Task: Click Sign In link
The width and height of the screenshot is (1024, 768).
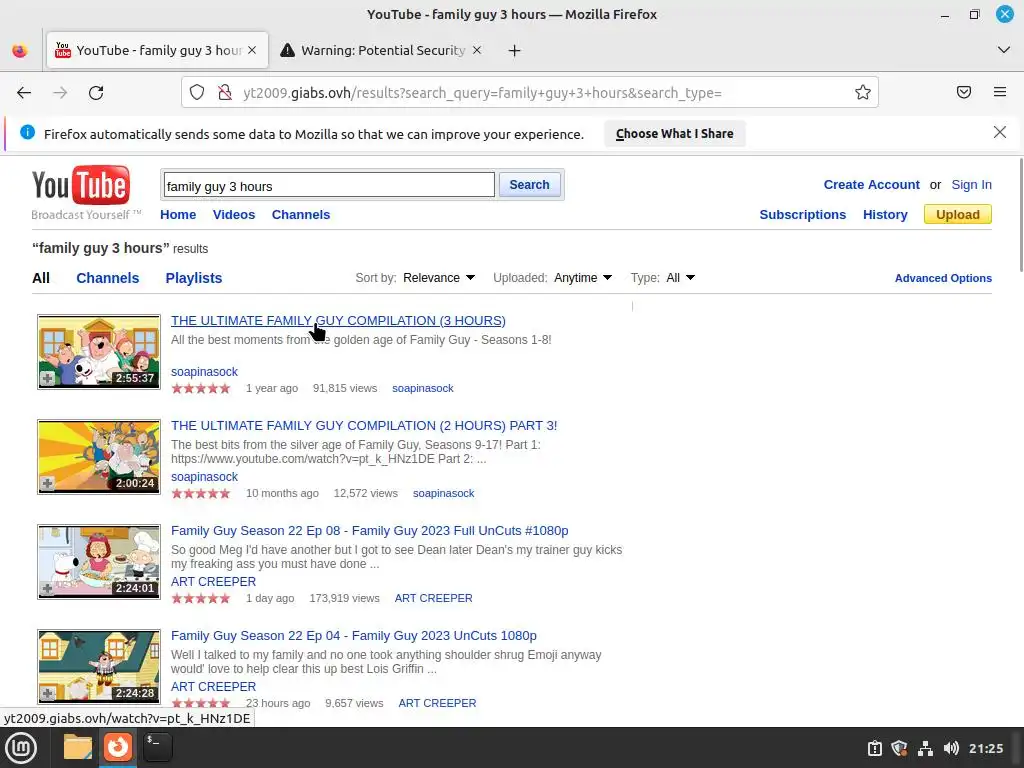Action: coord(971,185)
